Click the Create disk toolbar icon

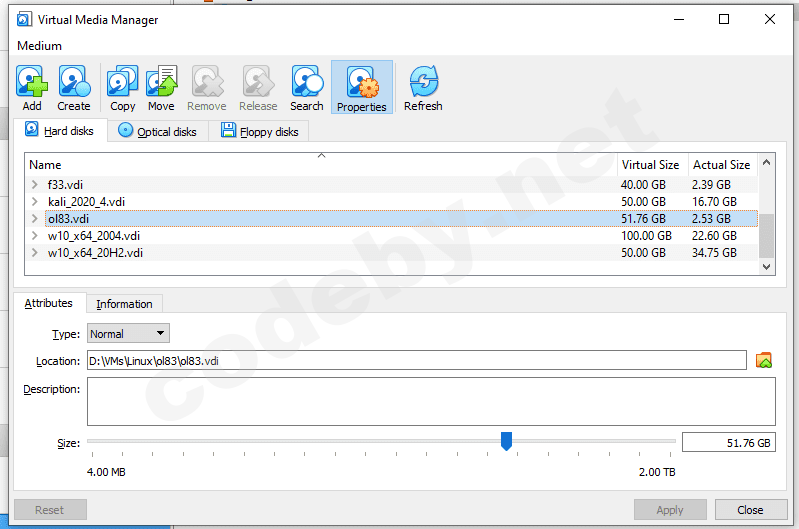[x=73, y=87]
